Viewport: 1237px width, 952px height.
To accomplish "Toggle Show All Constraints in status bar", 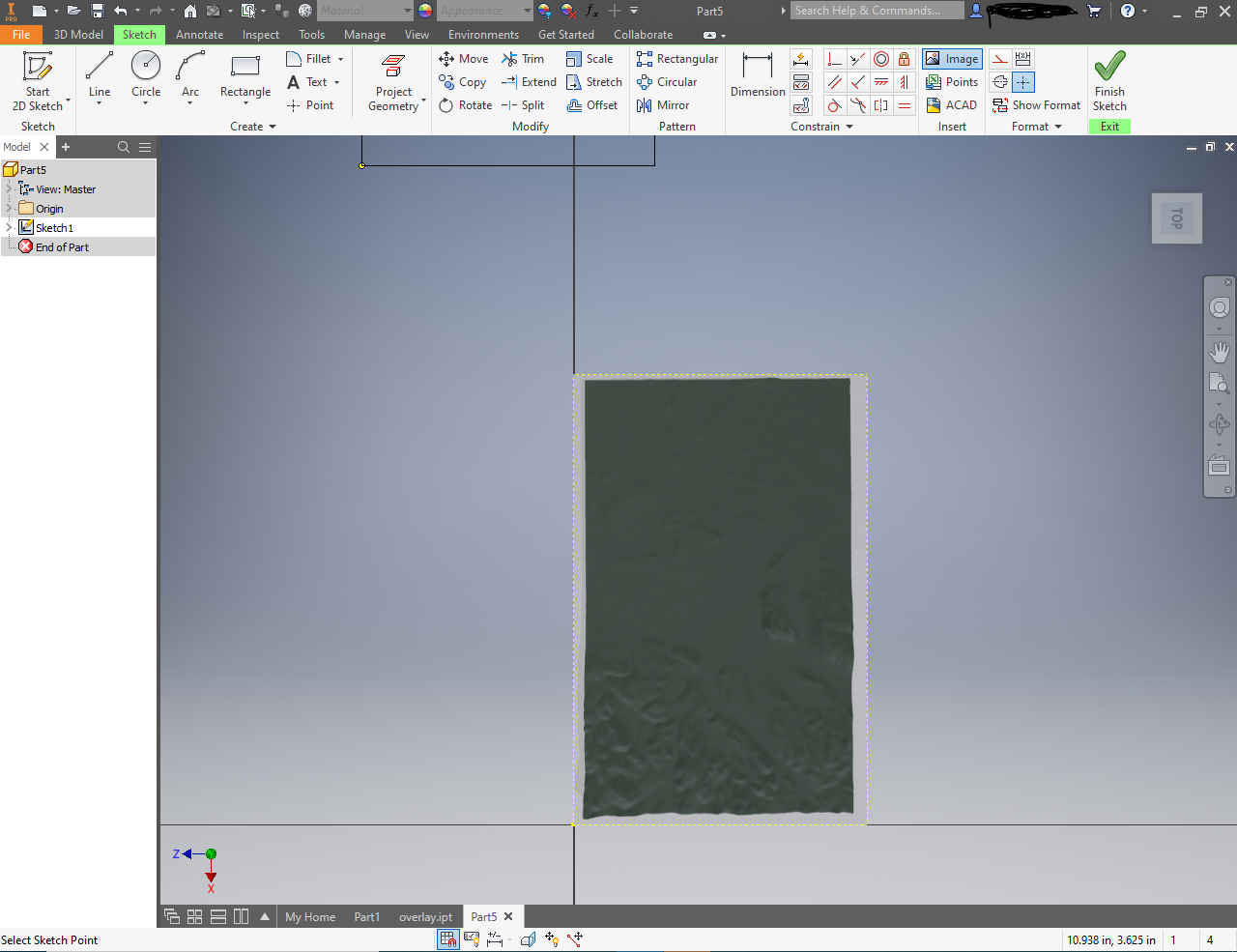I will [x=472, y=938].
